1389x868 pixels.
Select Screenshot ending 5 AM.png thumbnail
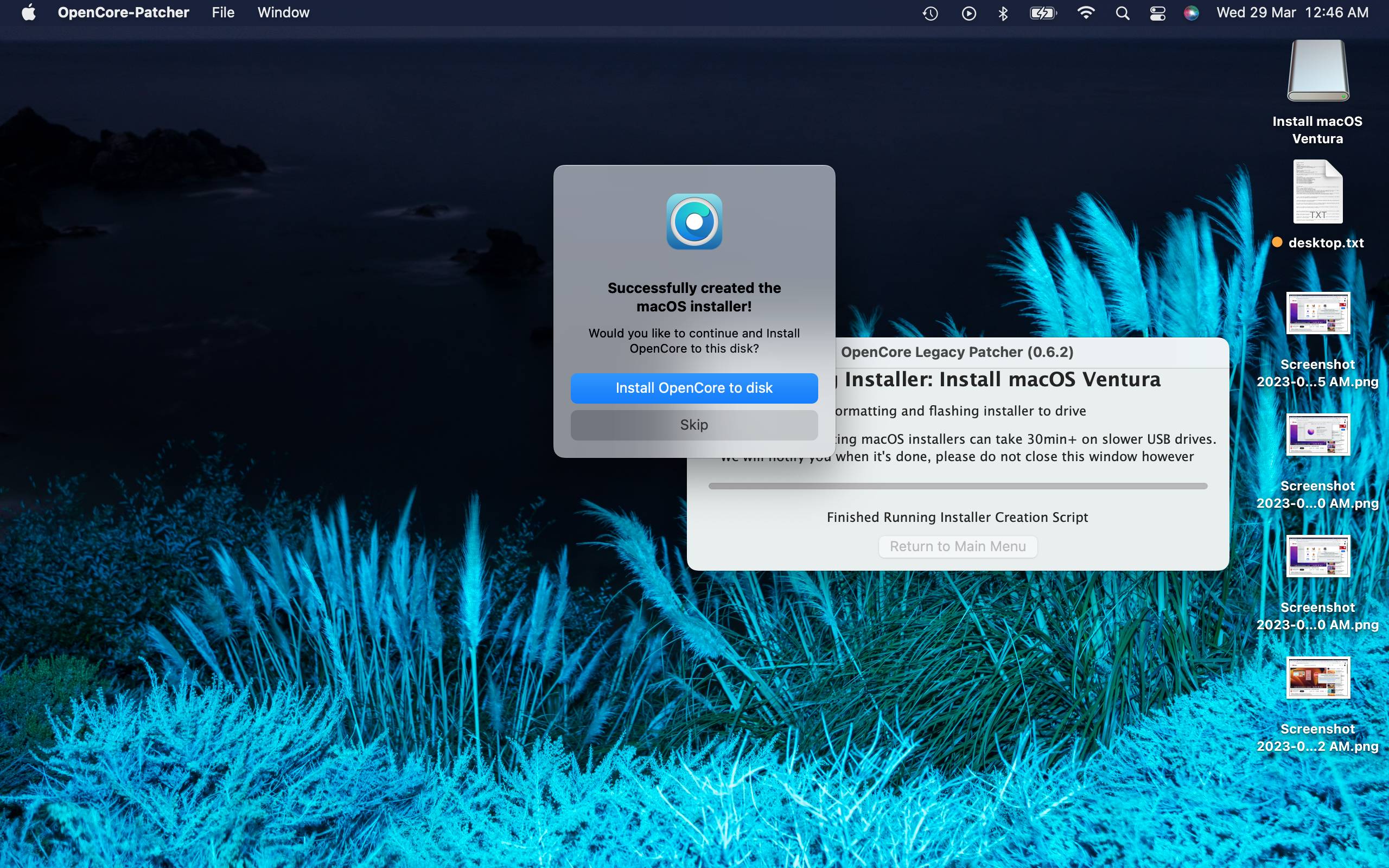(1318, 313)
